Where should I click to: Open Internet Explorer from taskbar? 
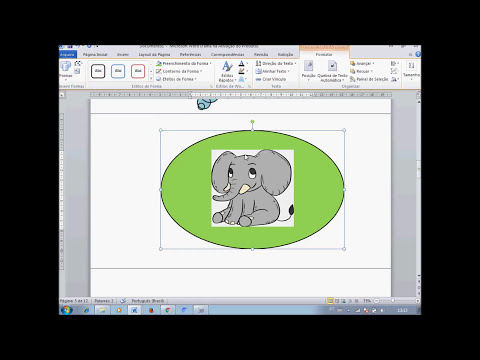point(86,310)
